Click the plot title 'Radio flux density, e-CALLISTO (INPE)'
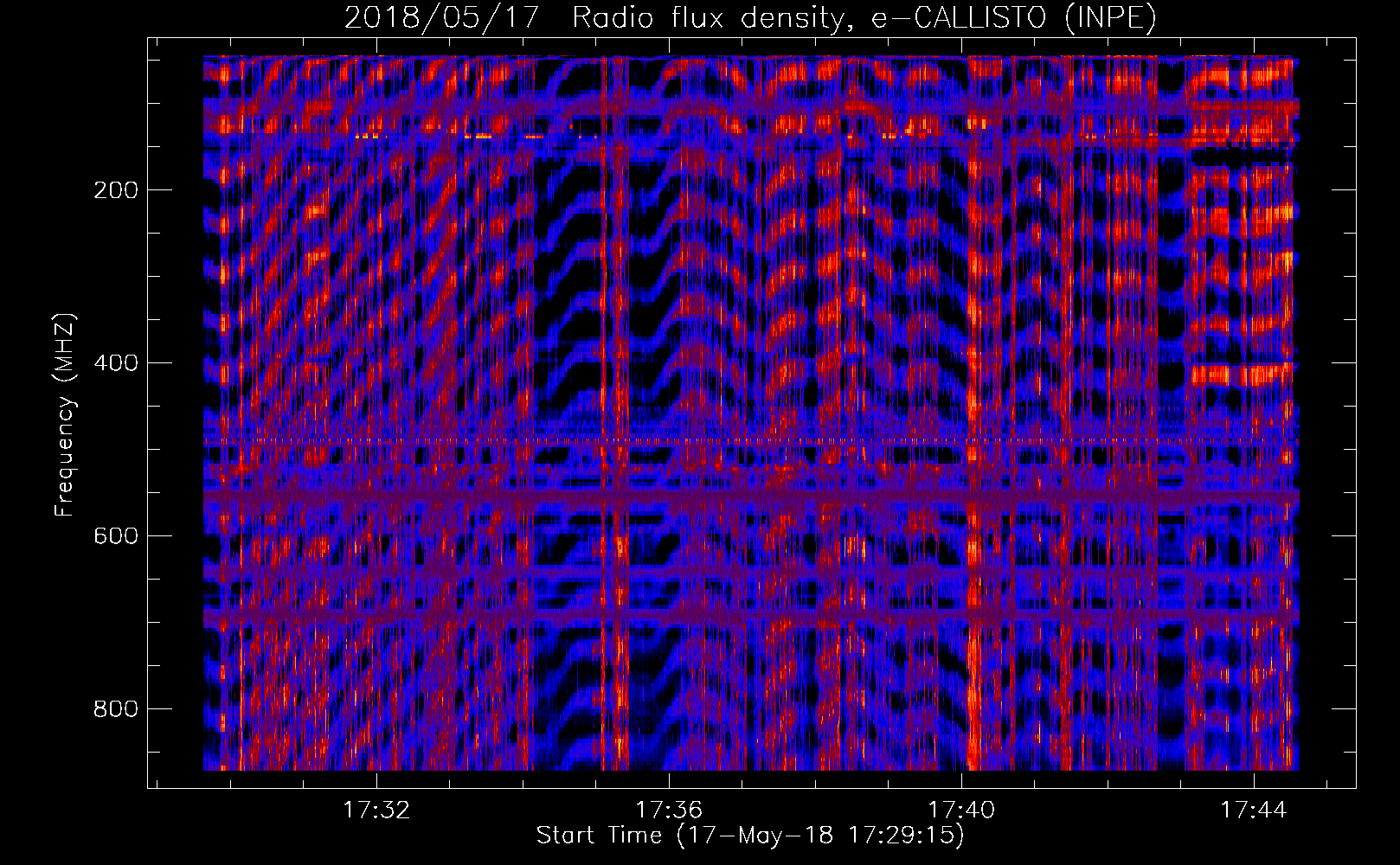 (864, 18)
